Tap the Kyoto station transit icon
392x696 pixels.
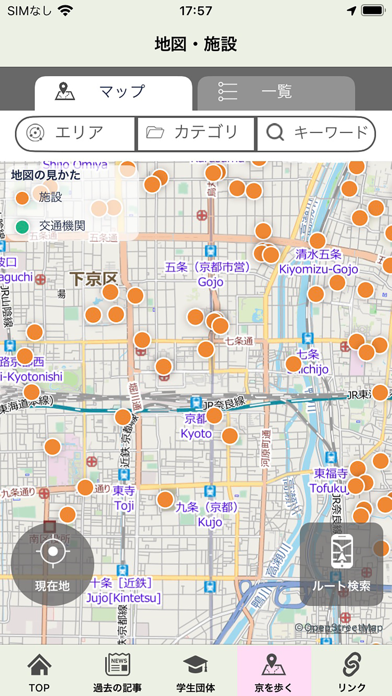196,403
